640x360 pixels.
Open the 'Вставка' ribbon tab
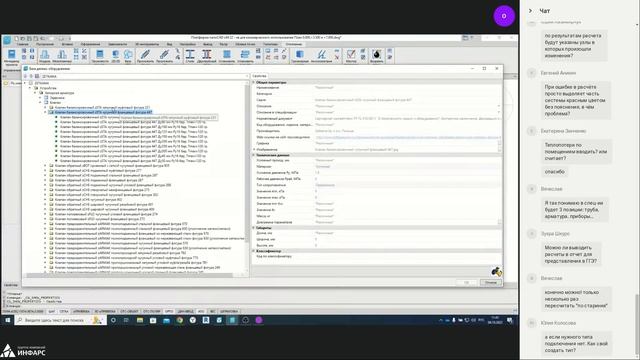pyautogui.click(x=67, y=44)
